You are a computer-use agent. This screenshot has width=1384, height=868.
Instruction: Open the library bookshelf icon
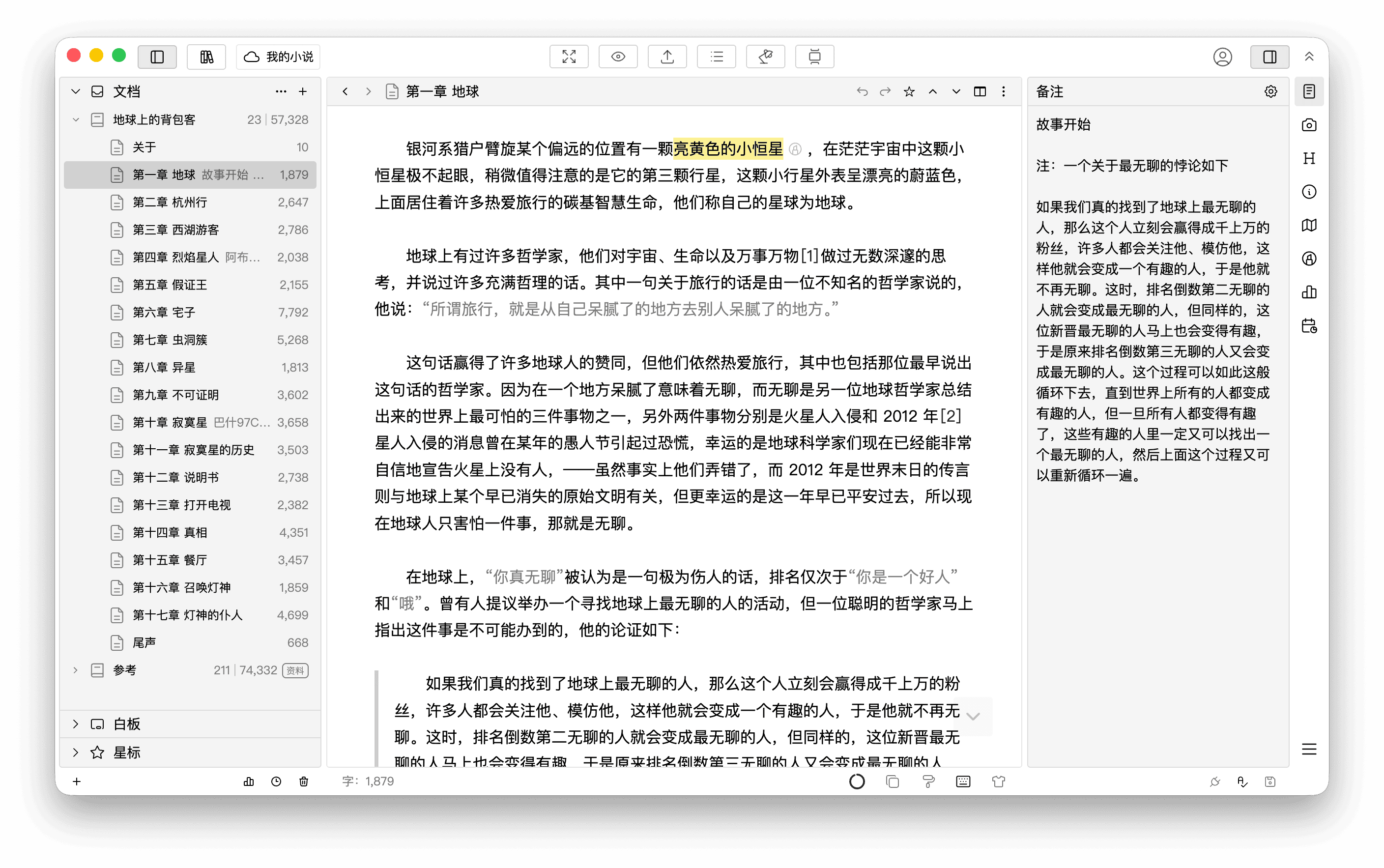(x=206, y=56)
